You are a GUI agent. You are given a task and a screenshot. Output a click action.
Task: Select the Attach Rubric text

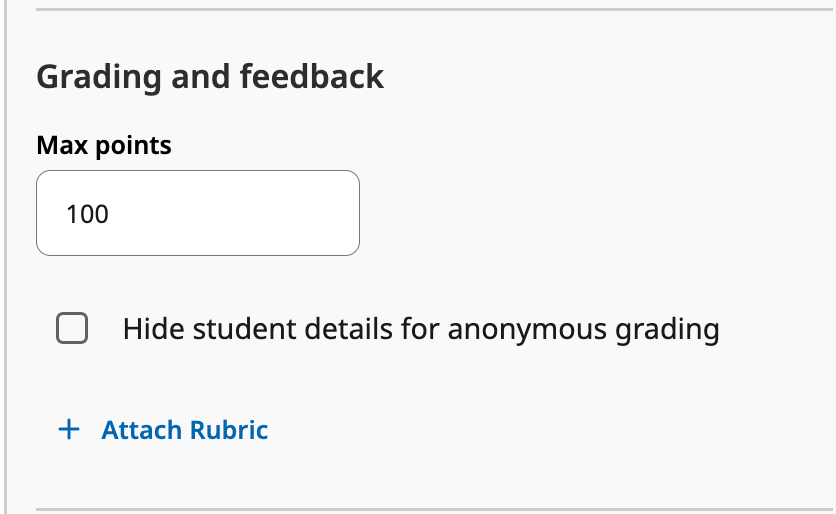pyautogui.click(x=184, y=430)
